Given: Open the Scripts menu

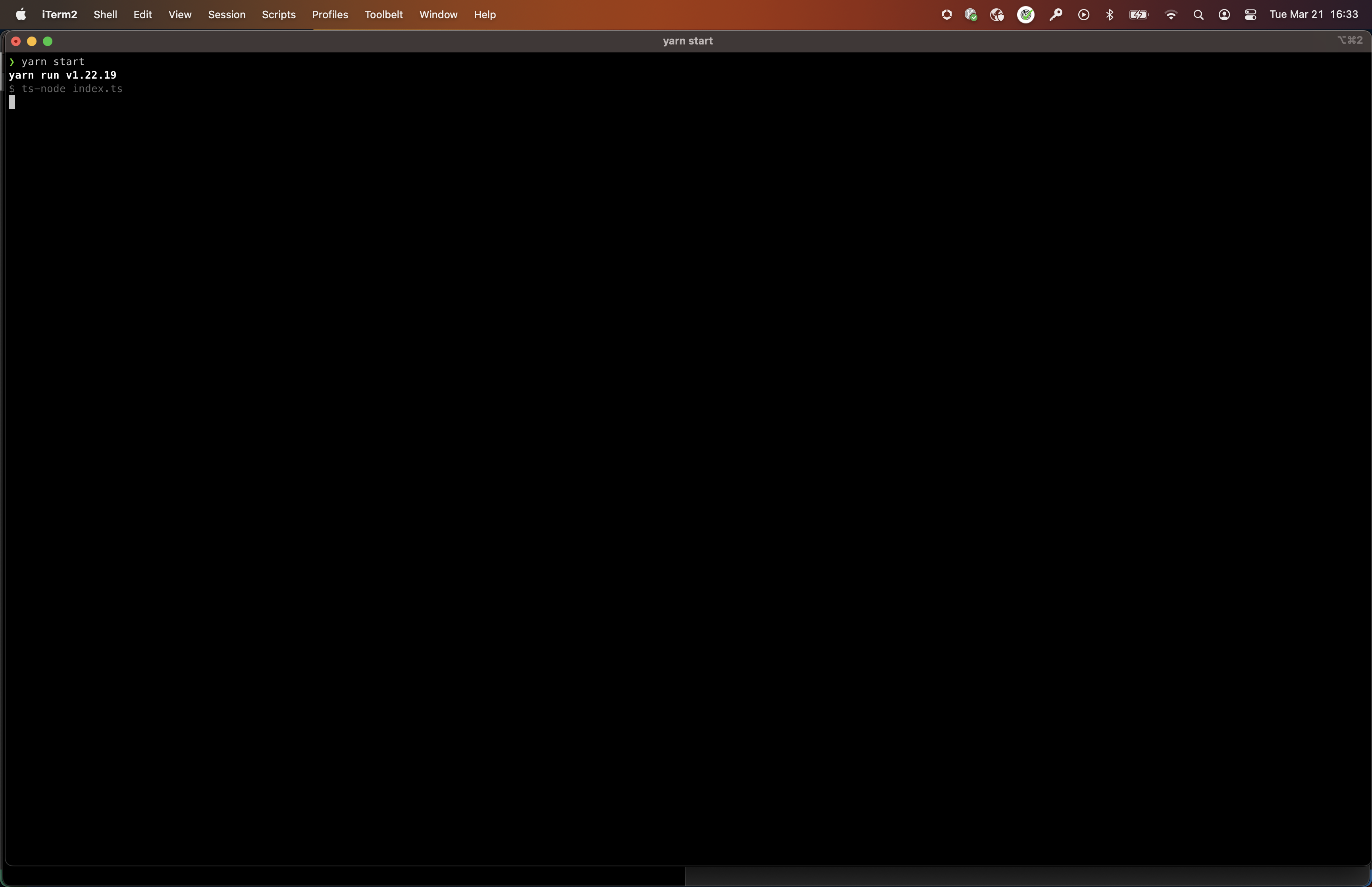Looking at the screenshot, I should click(279, 14).
